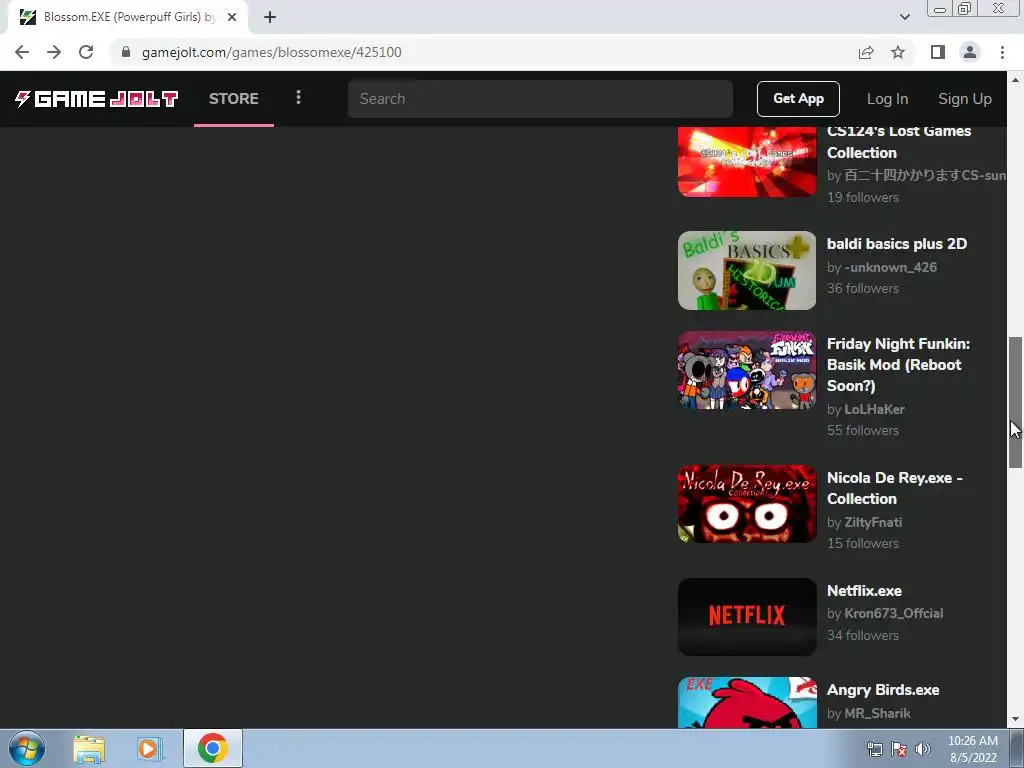Select the Blossom.EXE browser tab

point(127,17)
